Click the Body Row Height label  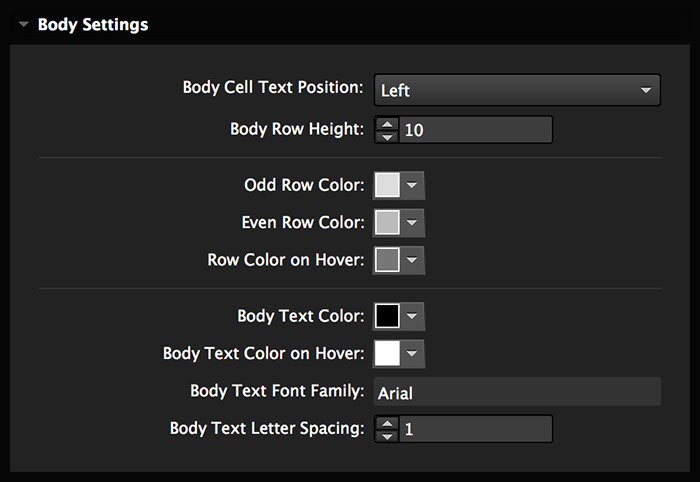pos(297,129)
